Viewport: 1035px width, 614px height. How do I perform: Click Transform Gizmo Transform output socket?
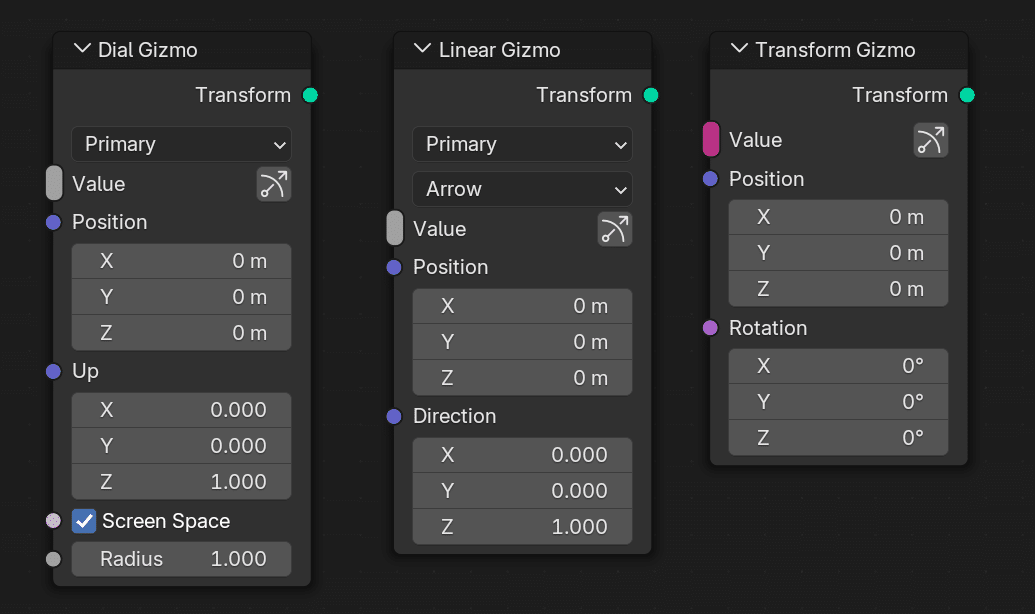967,95
